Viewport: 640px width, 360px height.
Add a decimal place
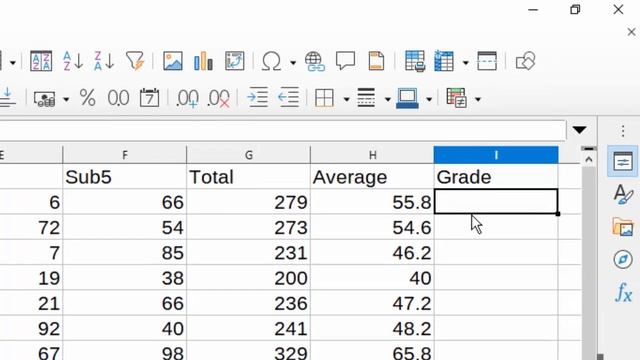click(187, 99)
